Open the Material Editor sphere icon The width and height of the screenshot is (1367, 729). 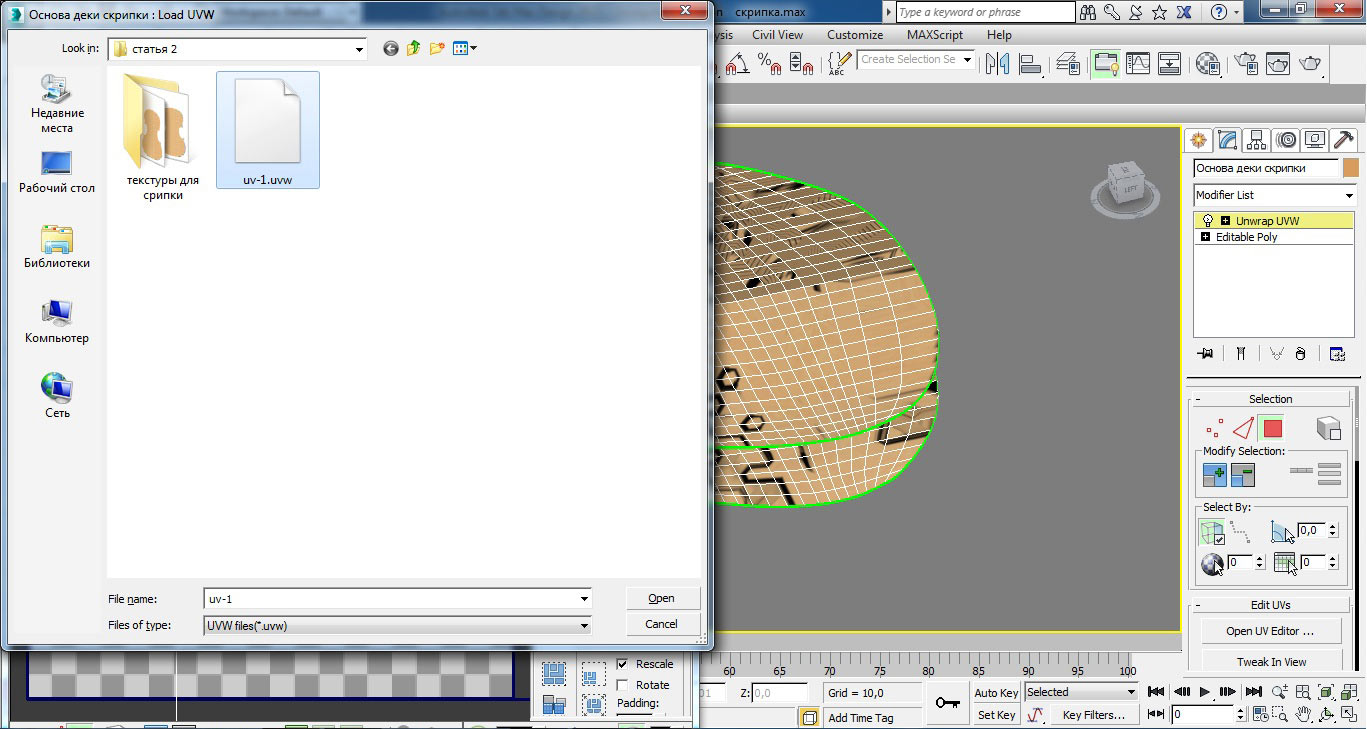[1208, 63]
